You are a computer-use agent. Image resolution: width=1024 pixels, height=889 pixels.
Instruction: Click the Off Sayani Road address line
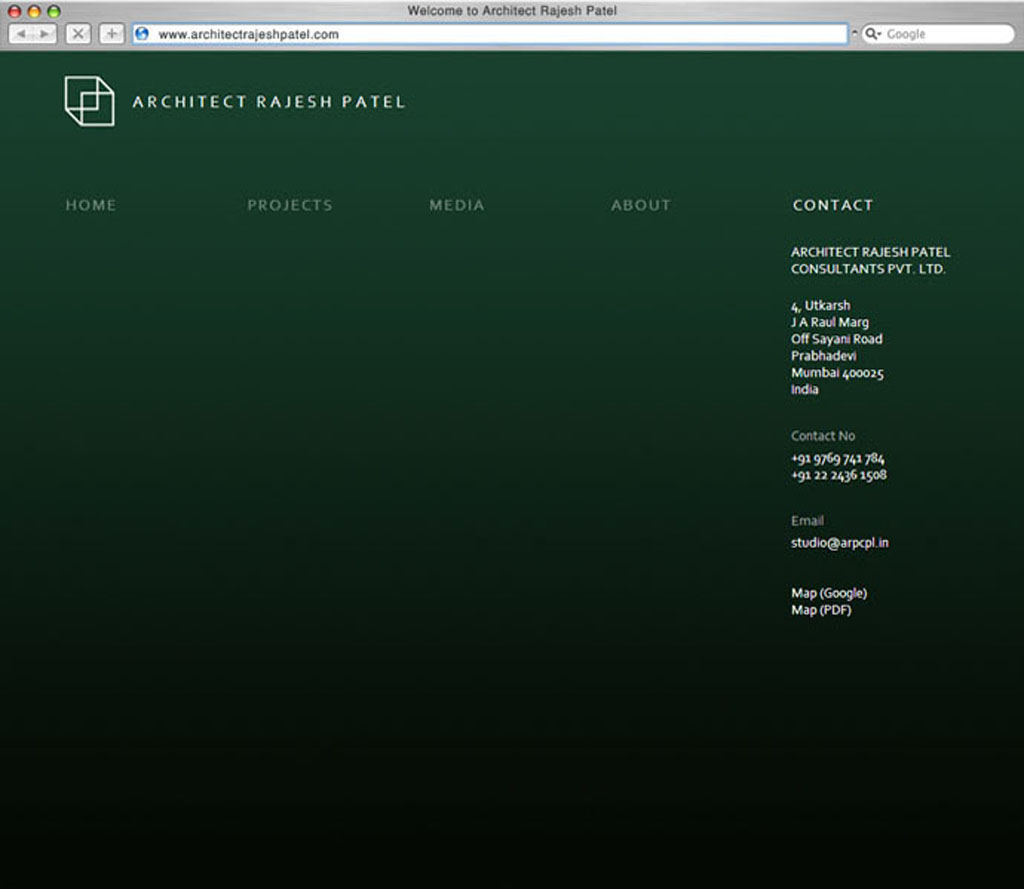tap(837, 339)
